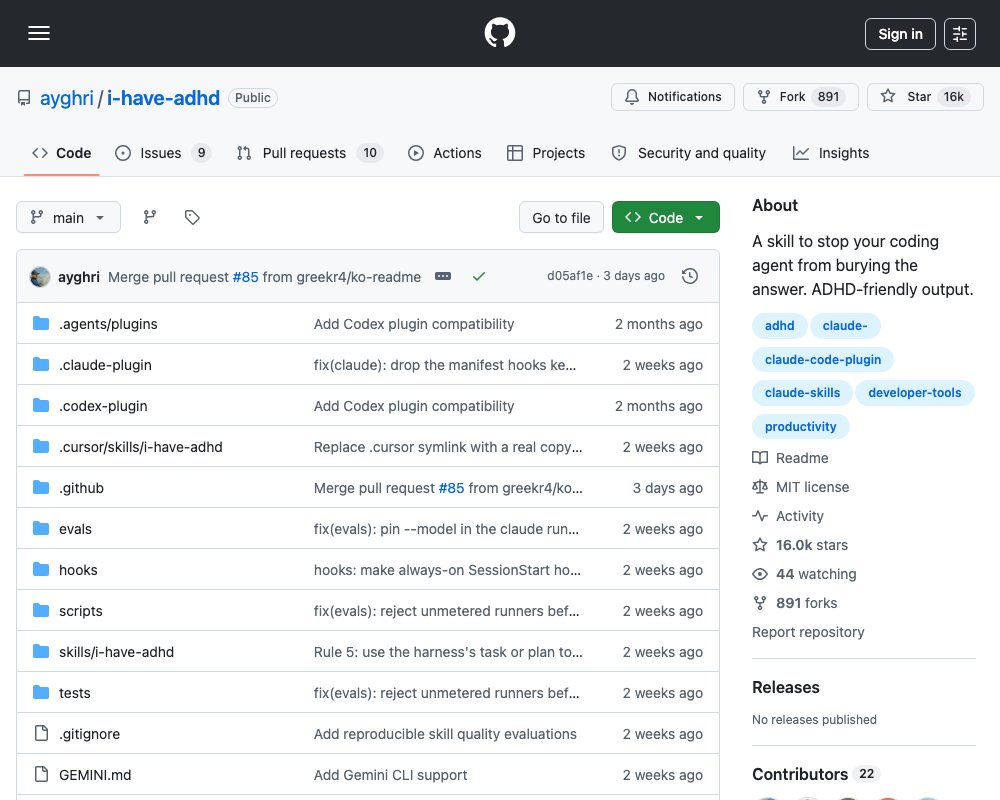View commit history clock icon

point(690,276)
